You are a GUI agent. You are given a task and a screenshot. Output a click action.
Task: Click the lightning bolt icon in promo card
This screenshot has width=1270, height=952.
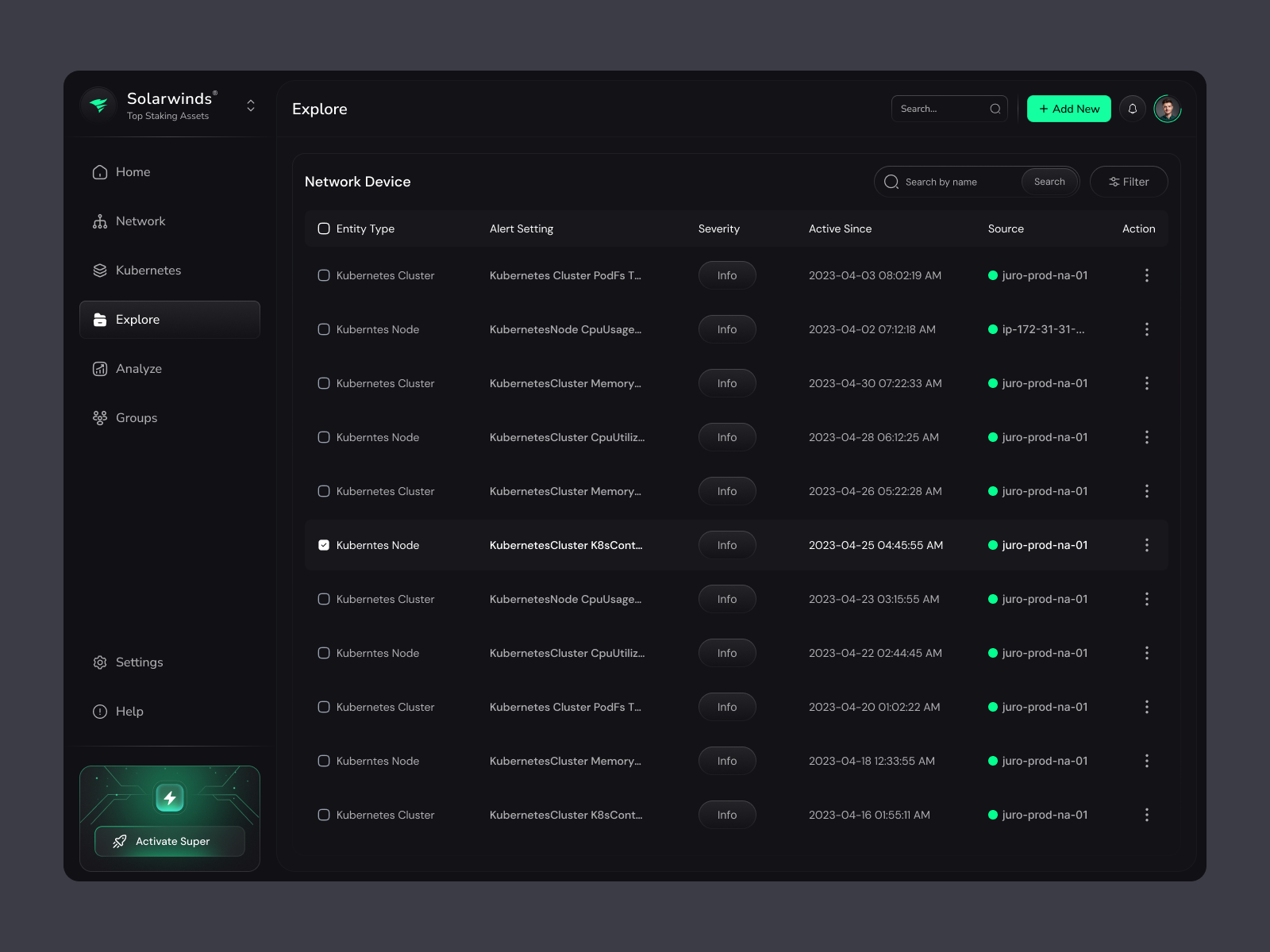coord(170,798)
